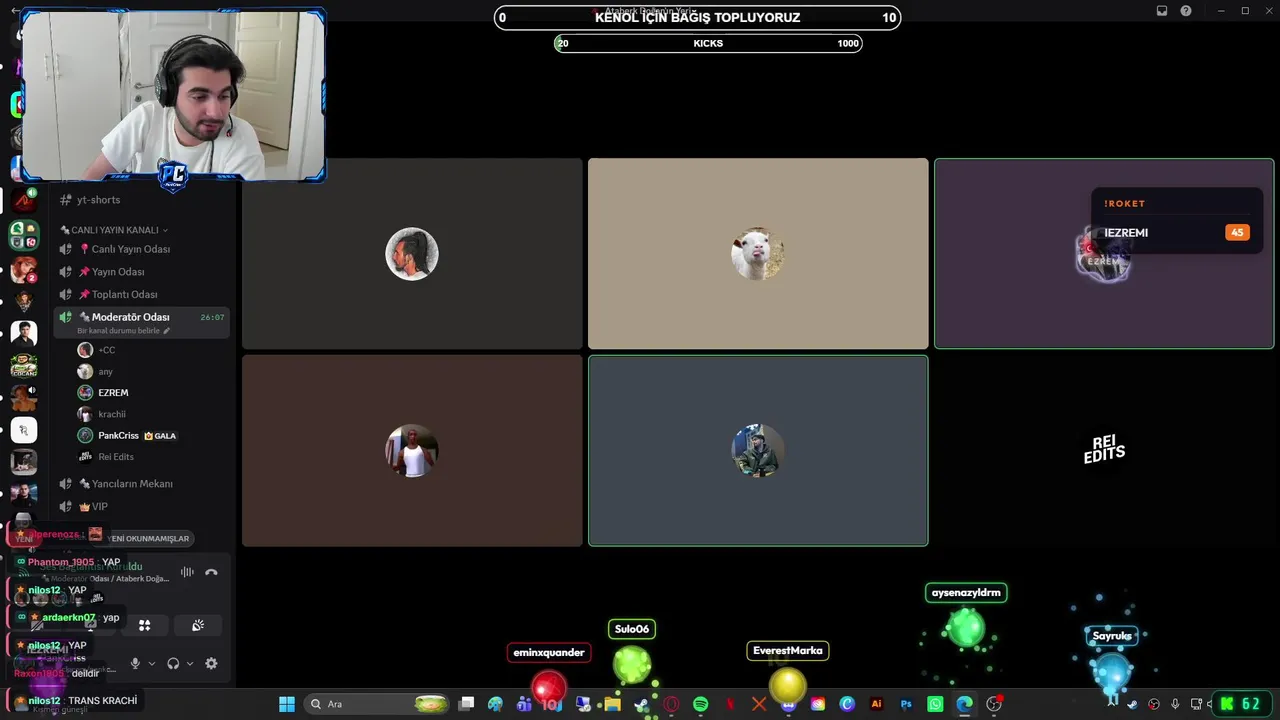Toggle headphone deafen in Discord
The image size is (1280, 720).
click(173, 663)
